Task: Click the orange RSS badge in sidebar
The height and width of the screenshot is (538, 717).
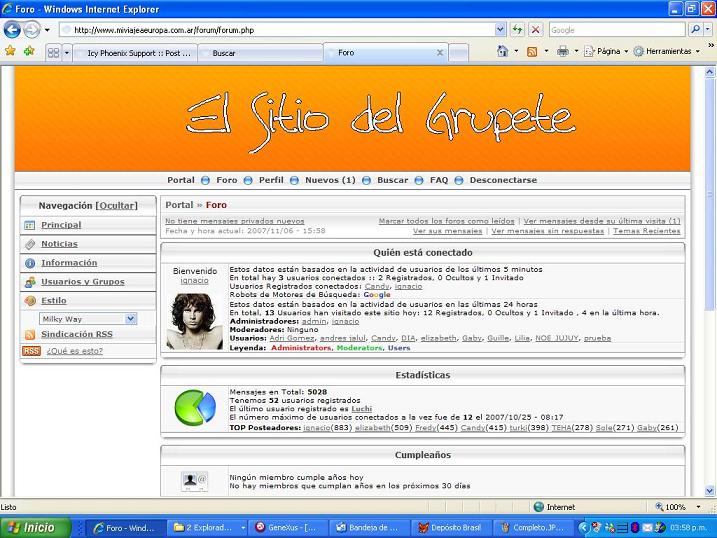Action: tap(31, 351)
